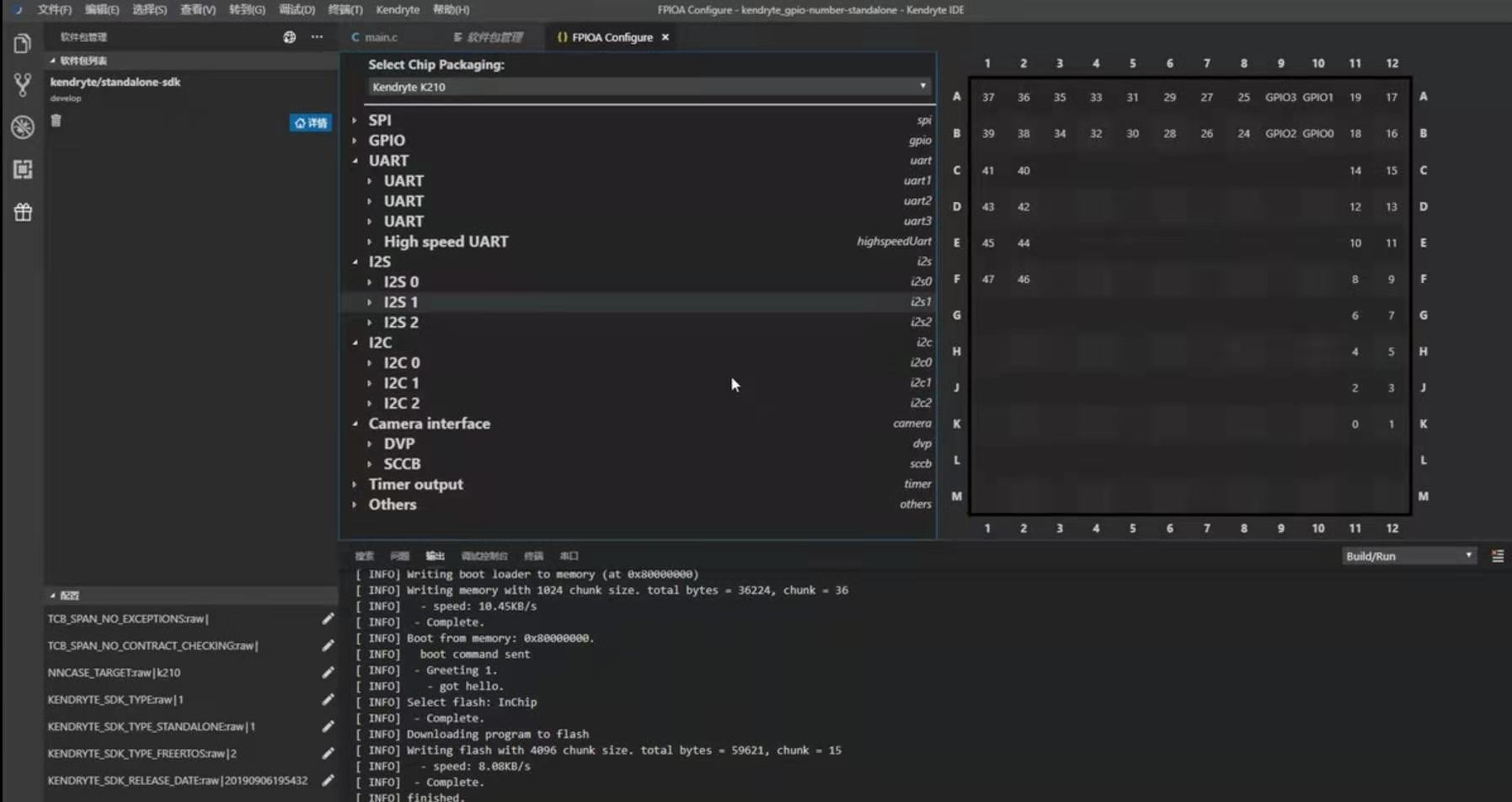Expand the GPIO tree node
Viewport: 1512px width, 802px height.
pos(355,141)
